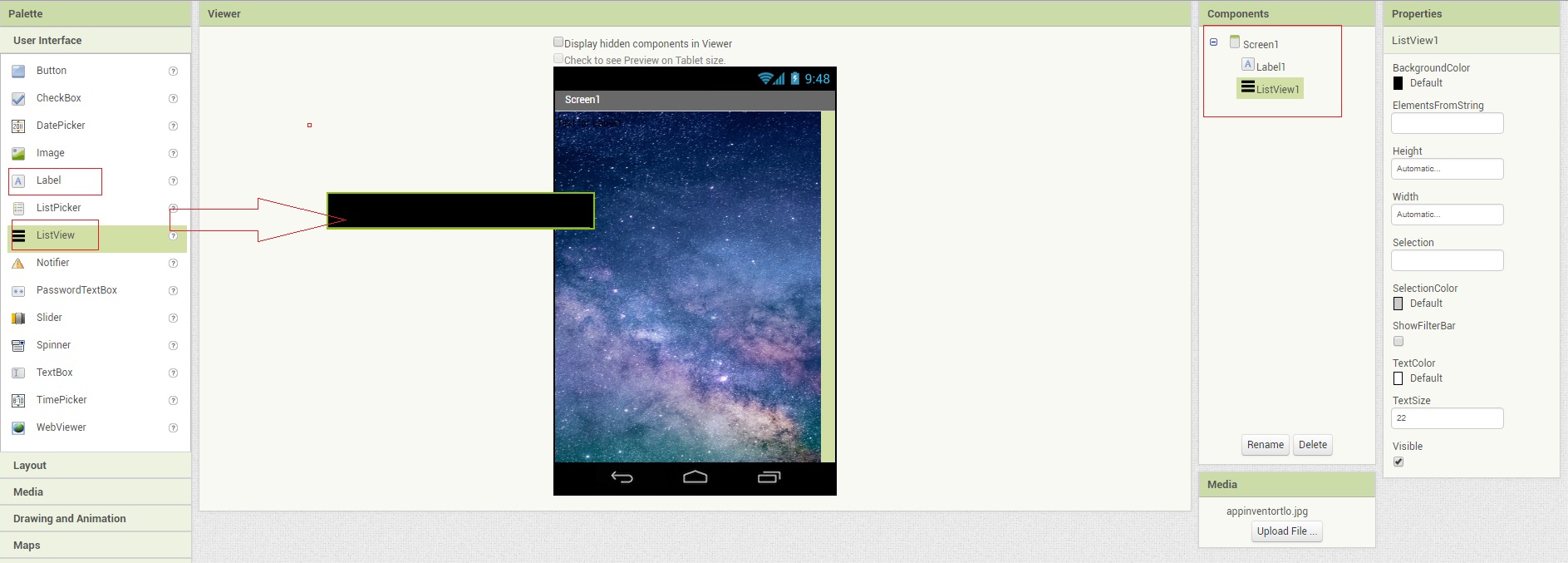The image size is (1568, 563).
Task: Click the Android back navigation icon
Action: [x=622, y=477]
